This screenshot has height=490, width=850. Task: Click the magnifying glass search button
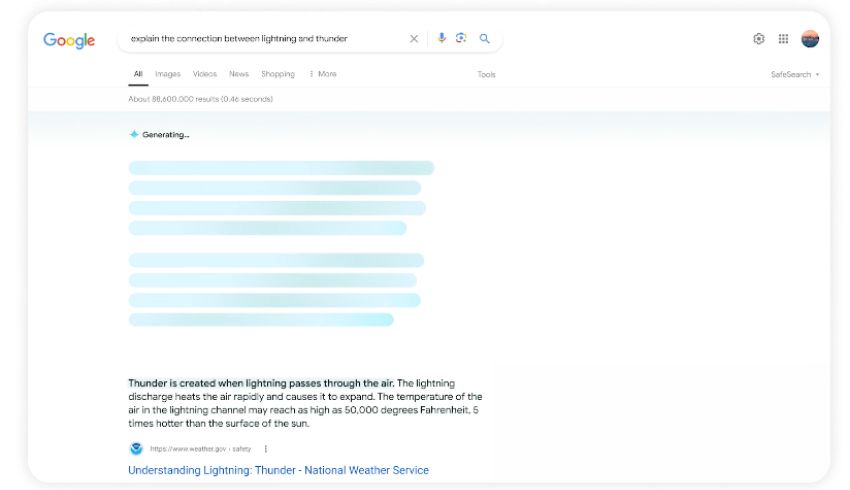[x=485, y=38]
